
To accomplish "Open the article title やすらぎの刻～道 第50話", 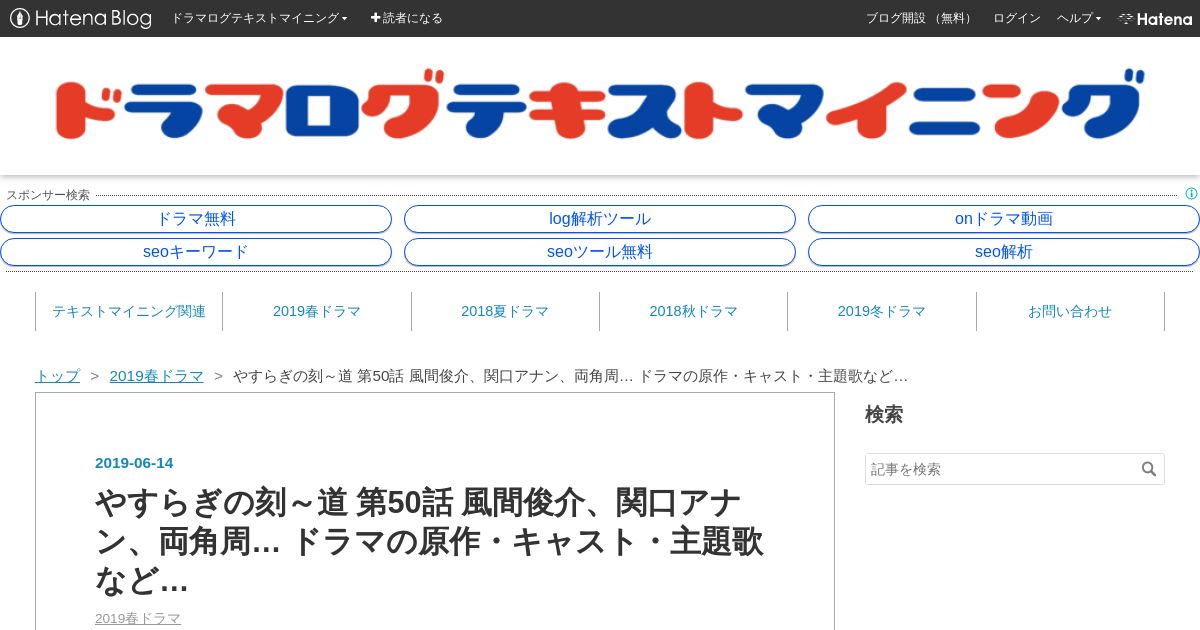I will click(429, 541).
